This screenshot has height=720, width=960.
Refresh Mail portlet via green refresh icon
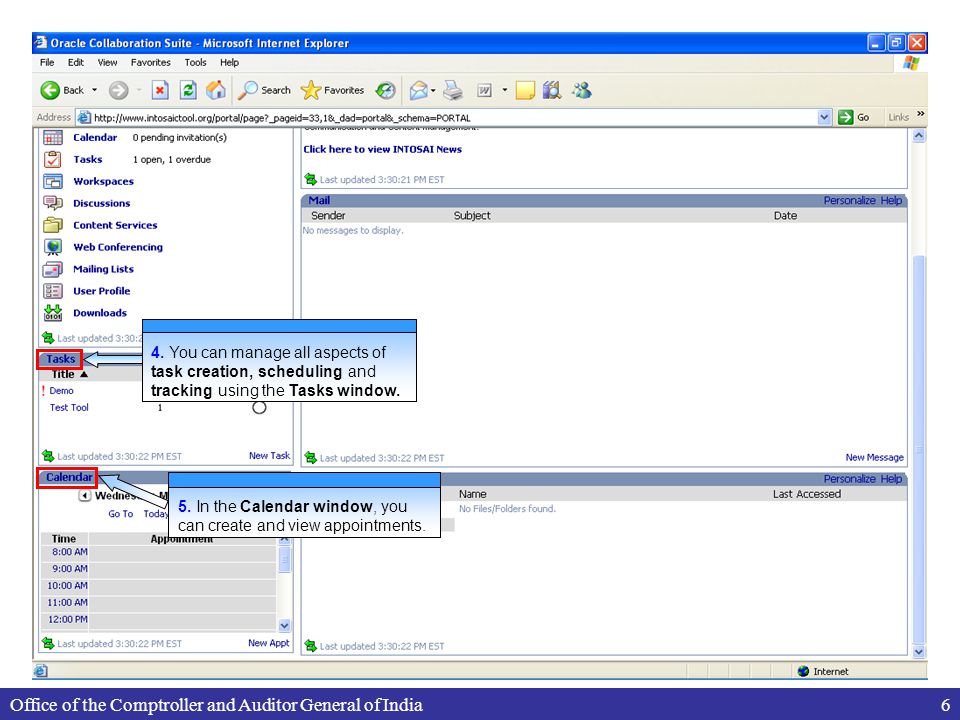tap(310, 457)
